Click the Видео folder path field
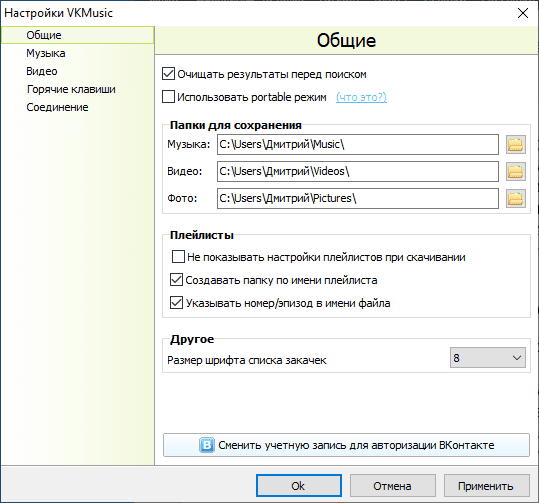The width and height of the screenshot is (539, 503). (358, 171)
